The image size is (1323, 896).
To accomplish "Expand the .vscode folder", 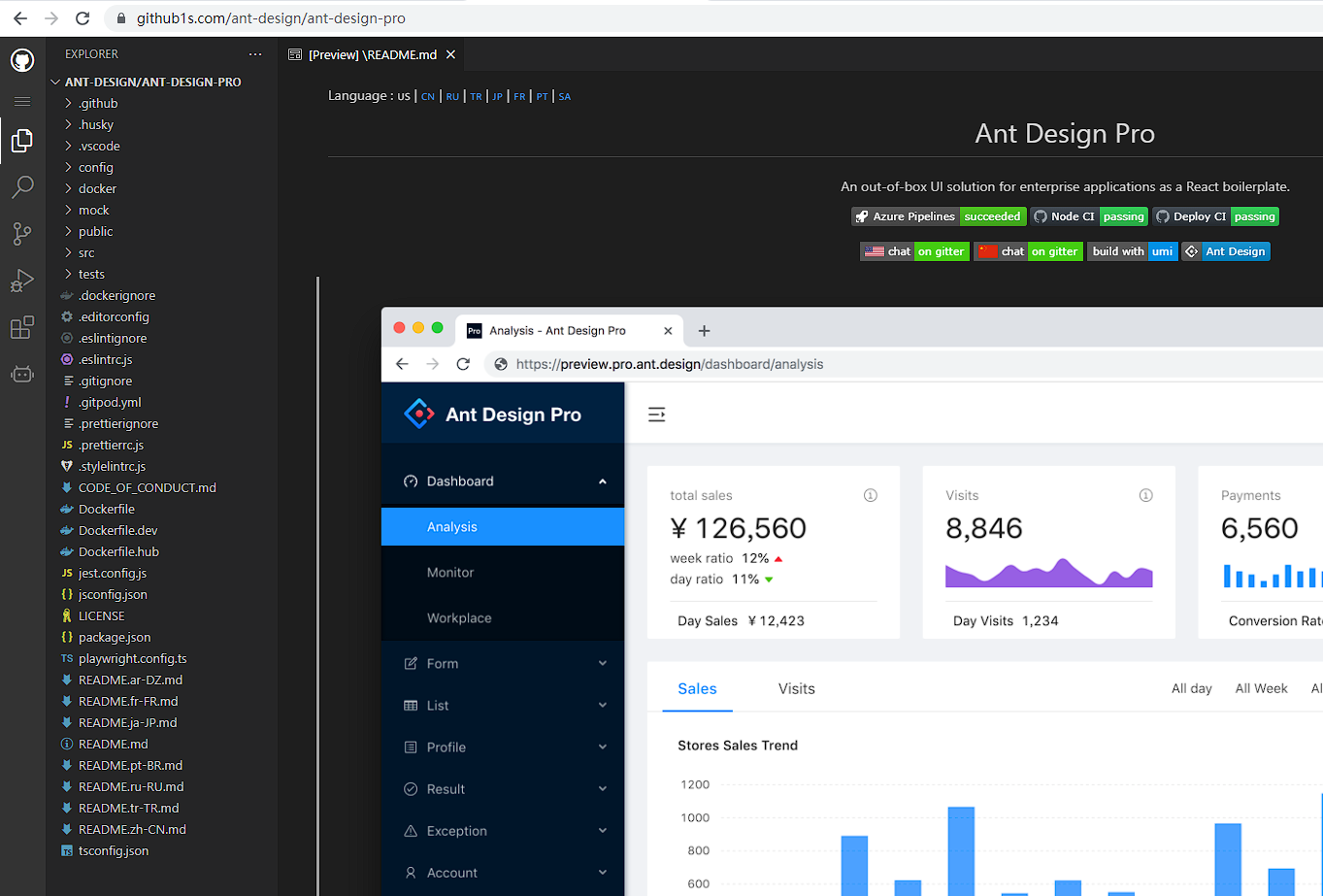I will pyautogui.click(x=162, y=147).
